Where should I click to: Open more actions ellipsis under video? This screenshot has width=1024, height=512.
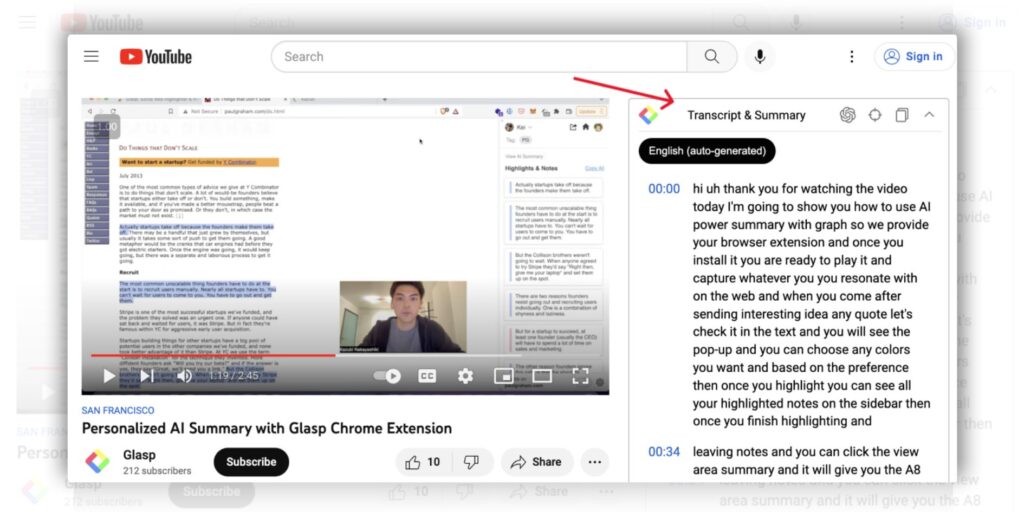(x=594, y=462)
